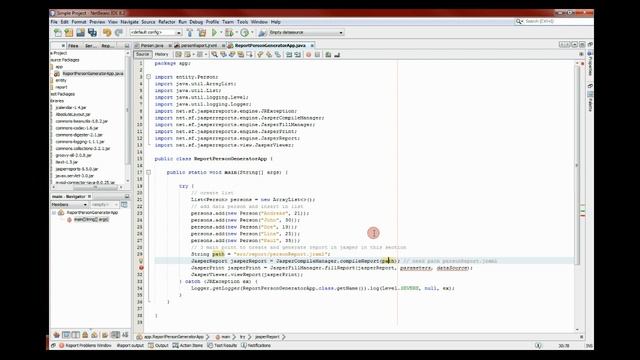Collapse the main method fold marker
Viewport: 640px width, 360px height.
pos(149,172)
